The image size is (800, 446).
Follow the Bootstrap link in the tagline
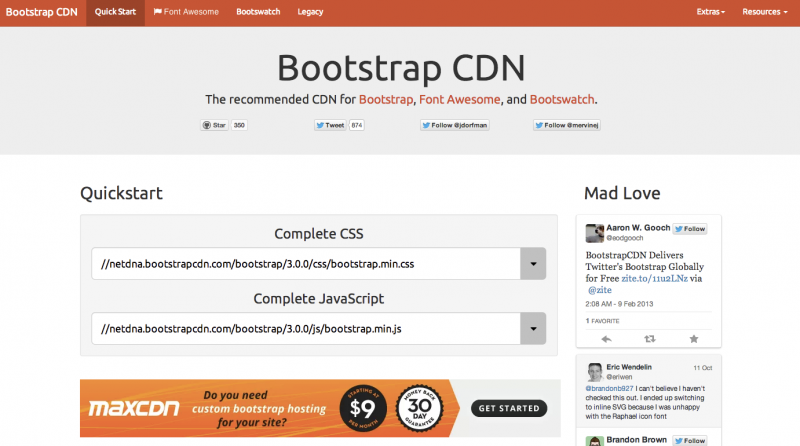pos(386,100)
